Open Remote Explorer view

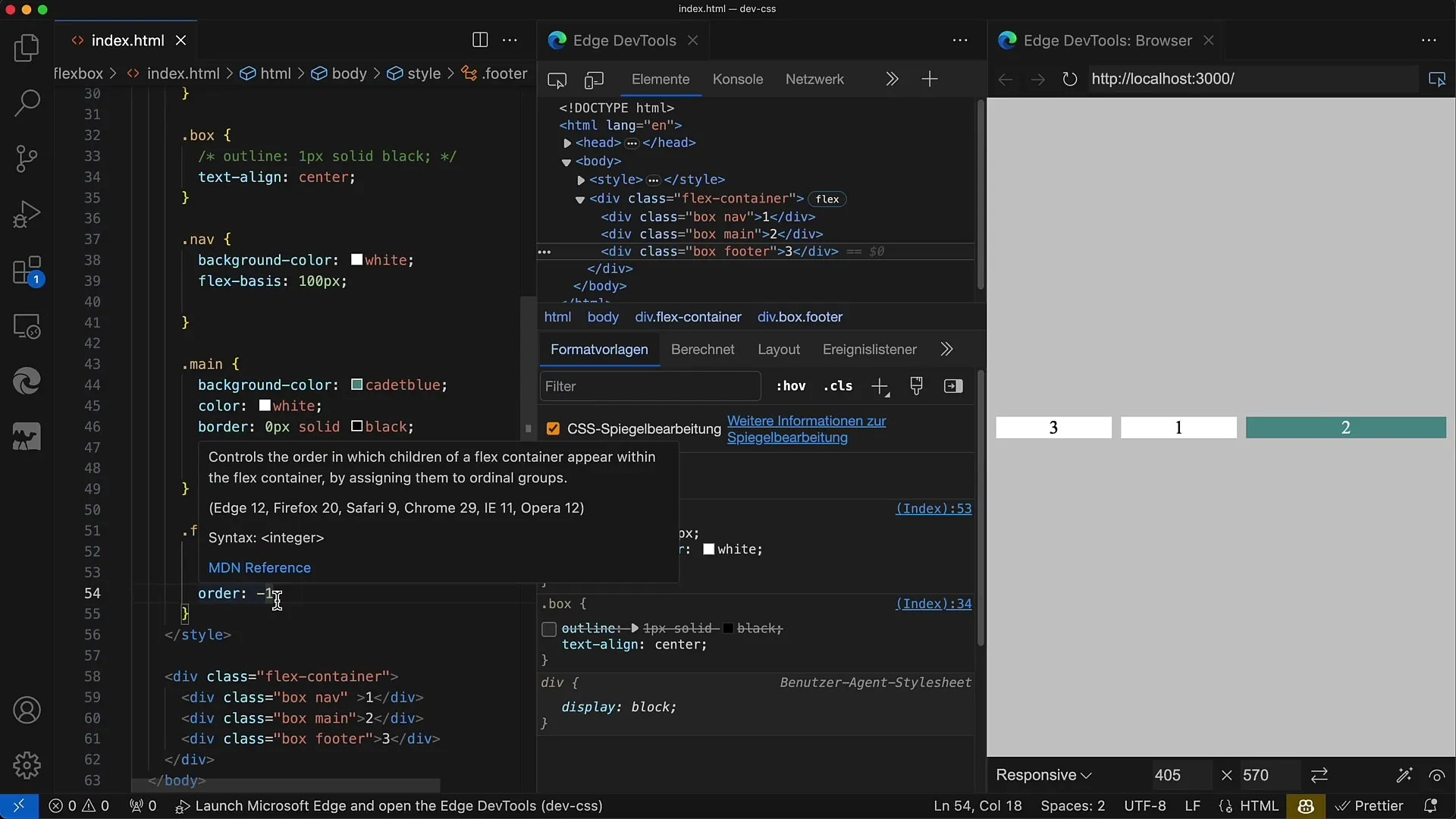coord(27,327)
